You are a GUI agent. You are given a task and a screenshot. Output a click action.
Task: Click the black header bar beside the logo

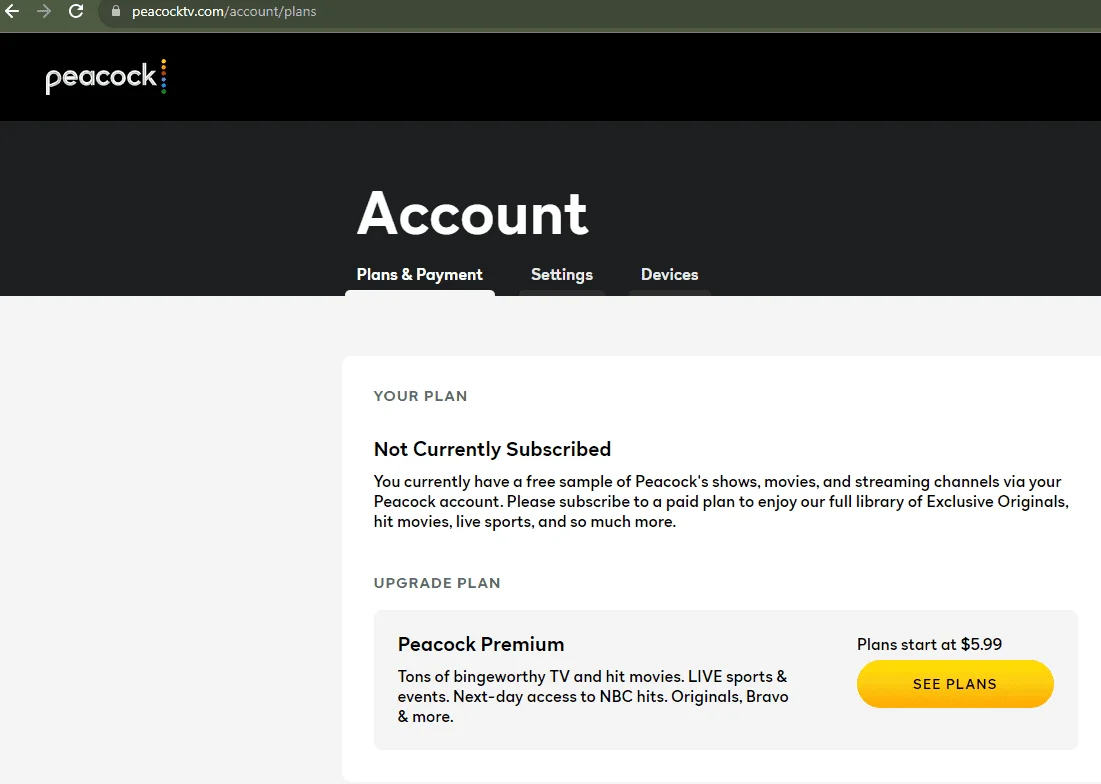pyautogui.click(x=632, y=77)
